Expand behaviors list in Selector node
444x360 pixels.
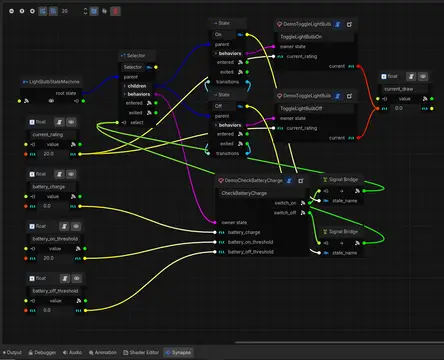138,94
